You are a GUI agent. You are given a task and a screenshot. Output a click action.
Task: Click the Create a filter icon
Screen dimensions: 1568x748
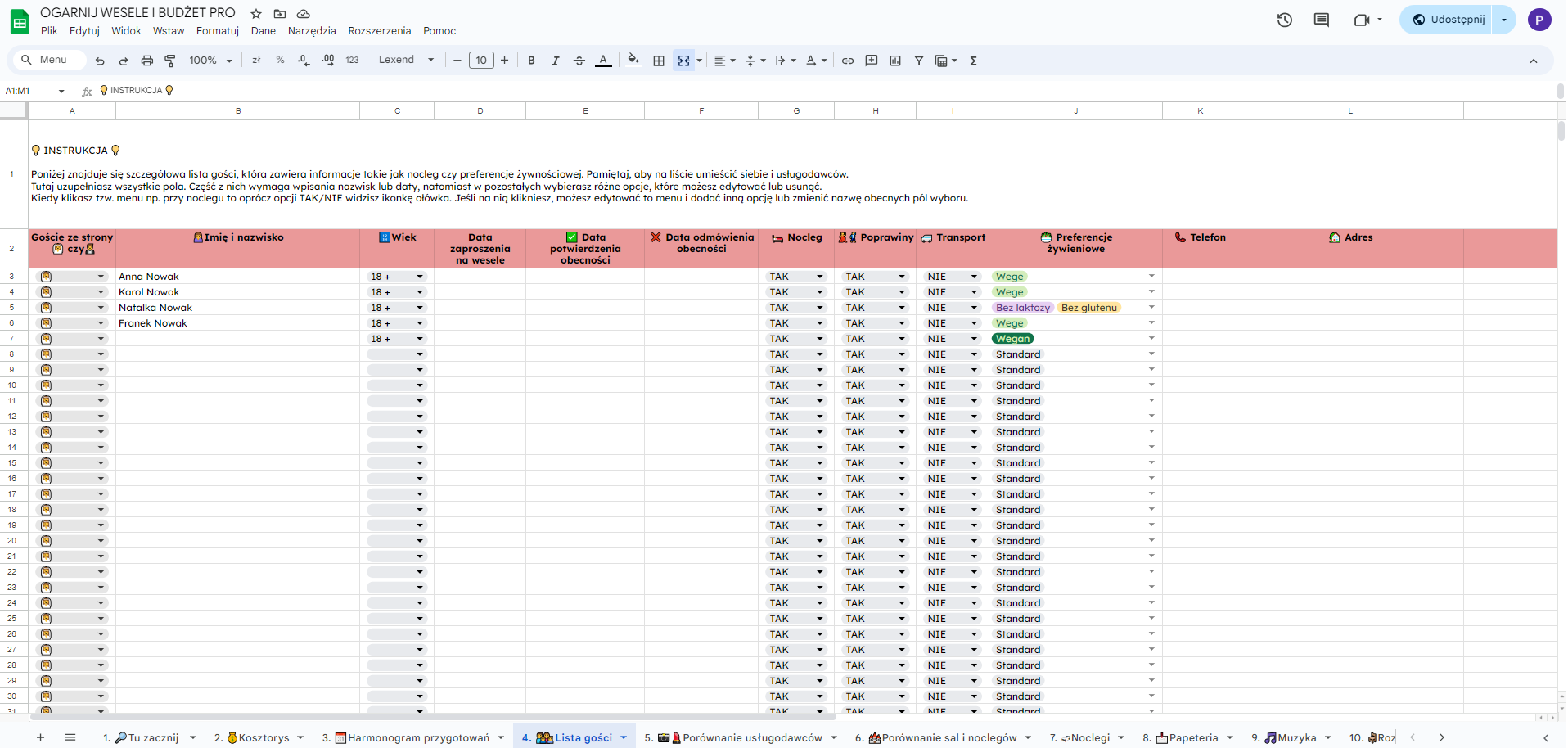919,61
